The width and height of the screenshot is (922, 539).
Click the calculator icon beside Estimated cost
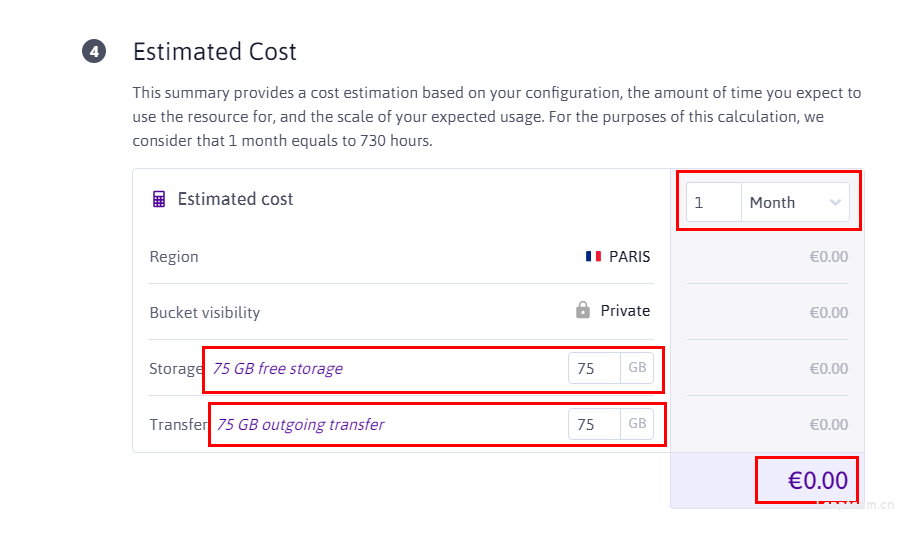click(159, 199)
